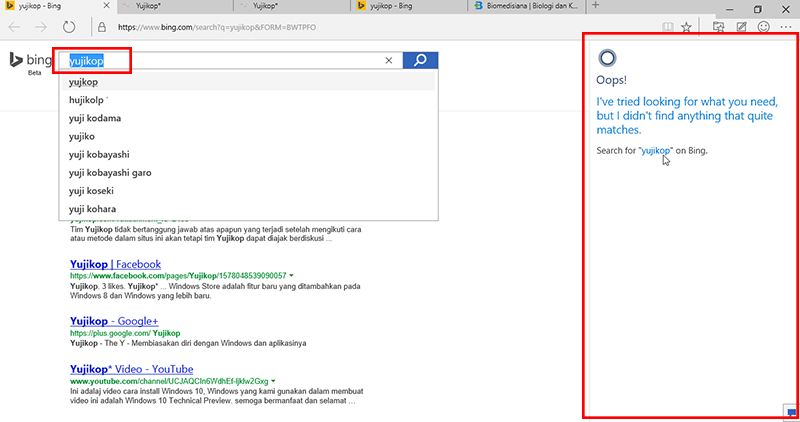This screenshot has width=800, height=422.
Task: Choose suggestion 'yuji kobayashi garo'
Action: pyautogui.click(x=248, y=172)
